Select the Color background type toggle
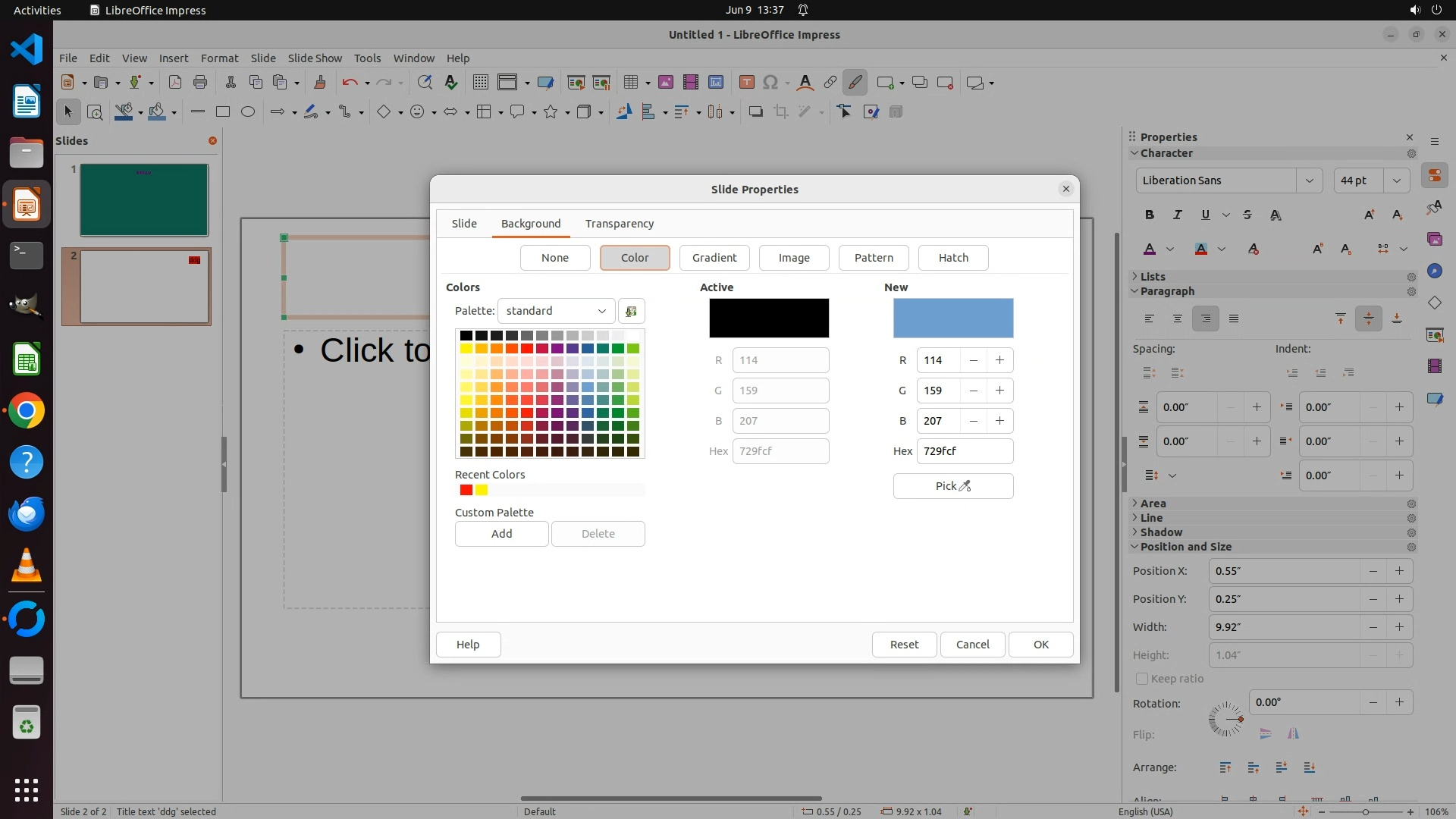The image size is (1456, 819). click(634, 258)
